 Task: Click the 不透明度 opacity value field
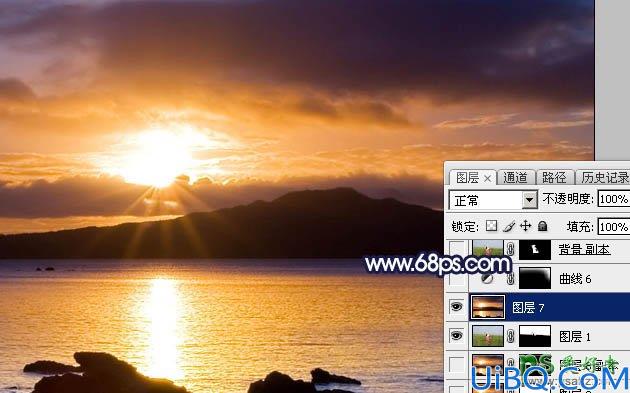pyautogui.click(x=614, y=199)
